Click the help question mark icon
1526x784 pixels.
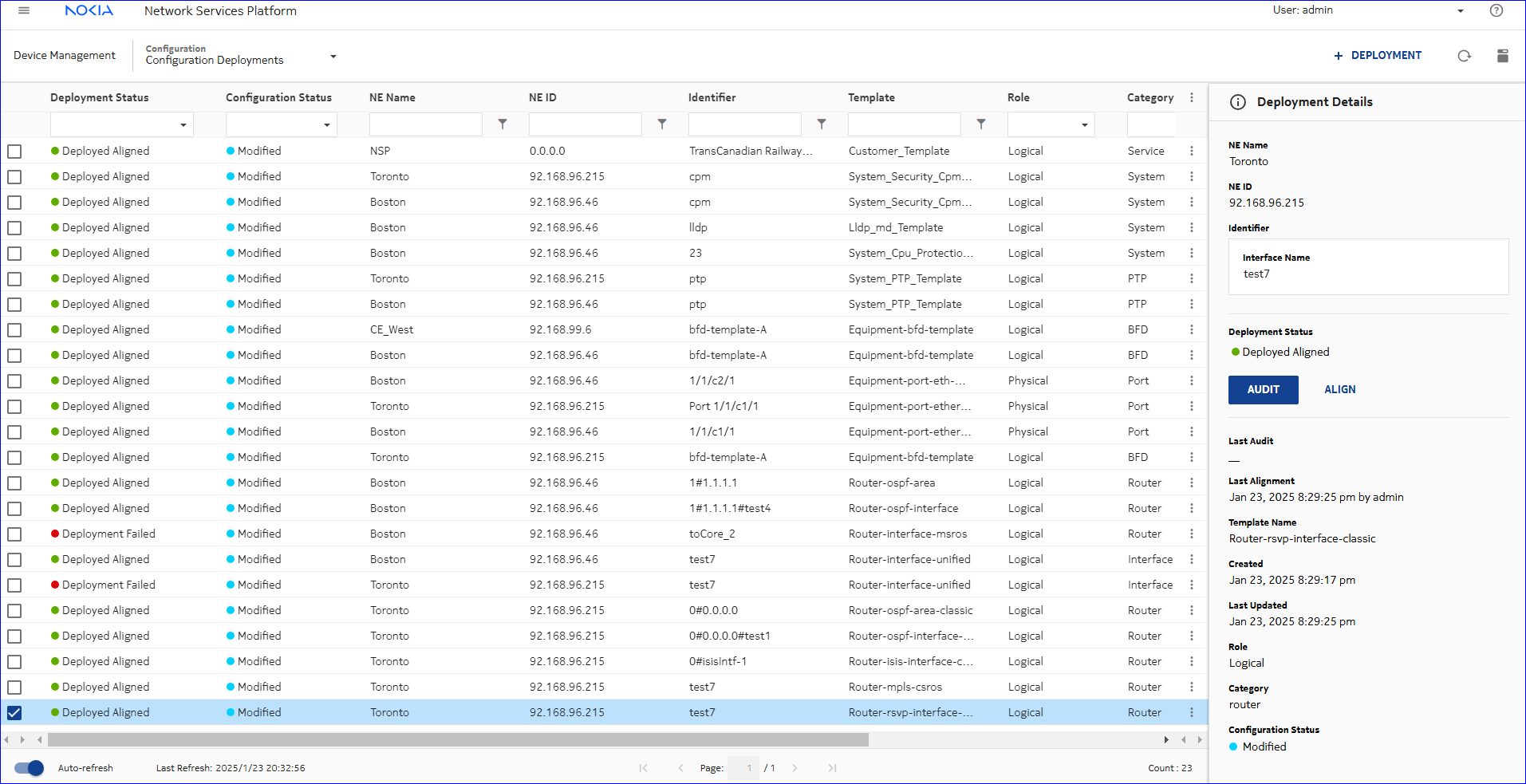coord(1496,10)
